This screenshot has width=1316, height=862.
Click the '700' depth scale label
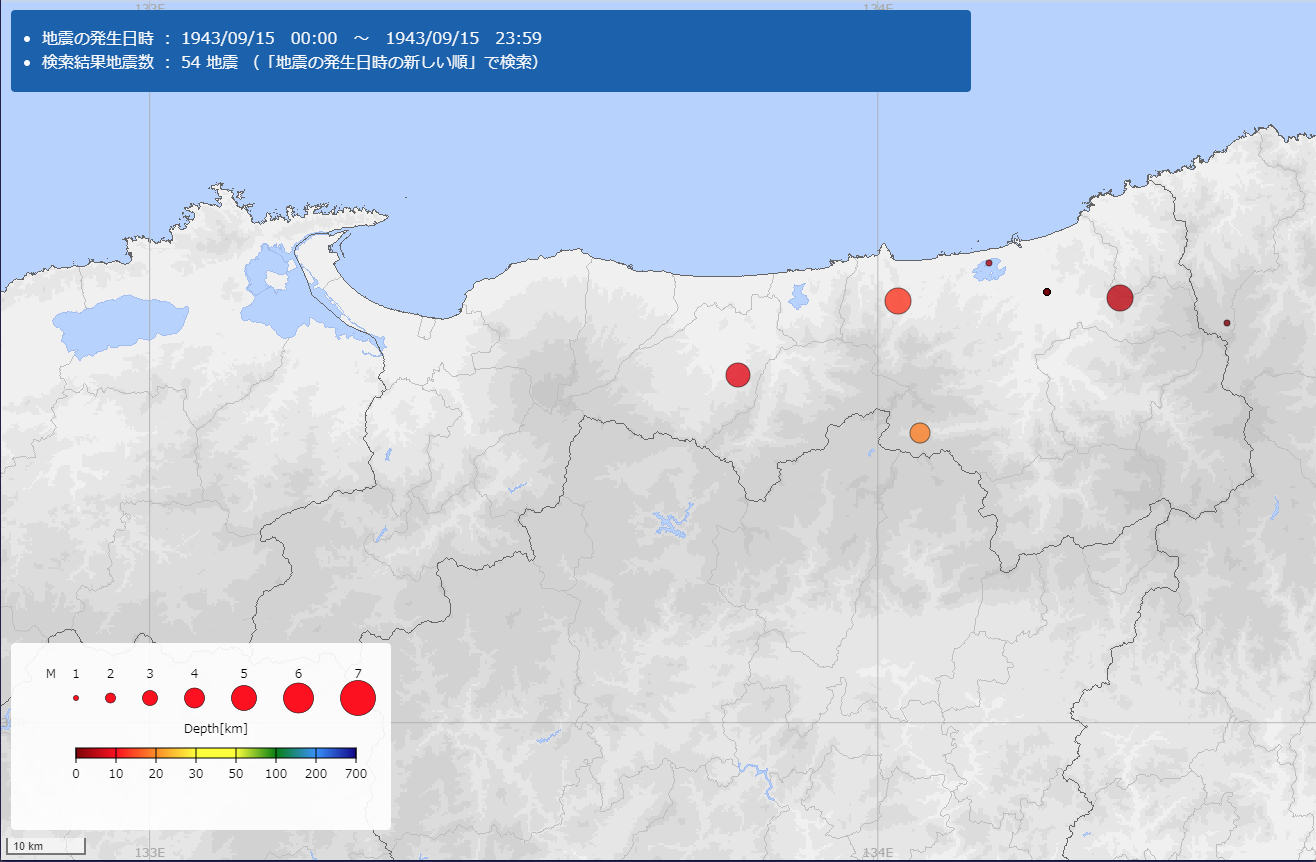[356, 774]
